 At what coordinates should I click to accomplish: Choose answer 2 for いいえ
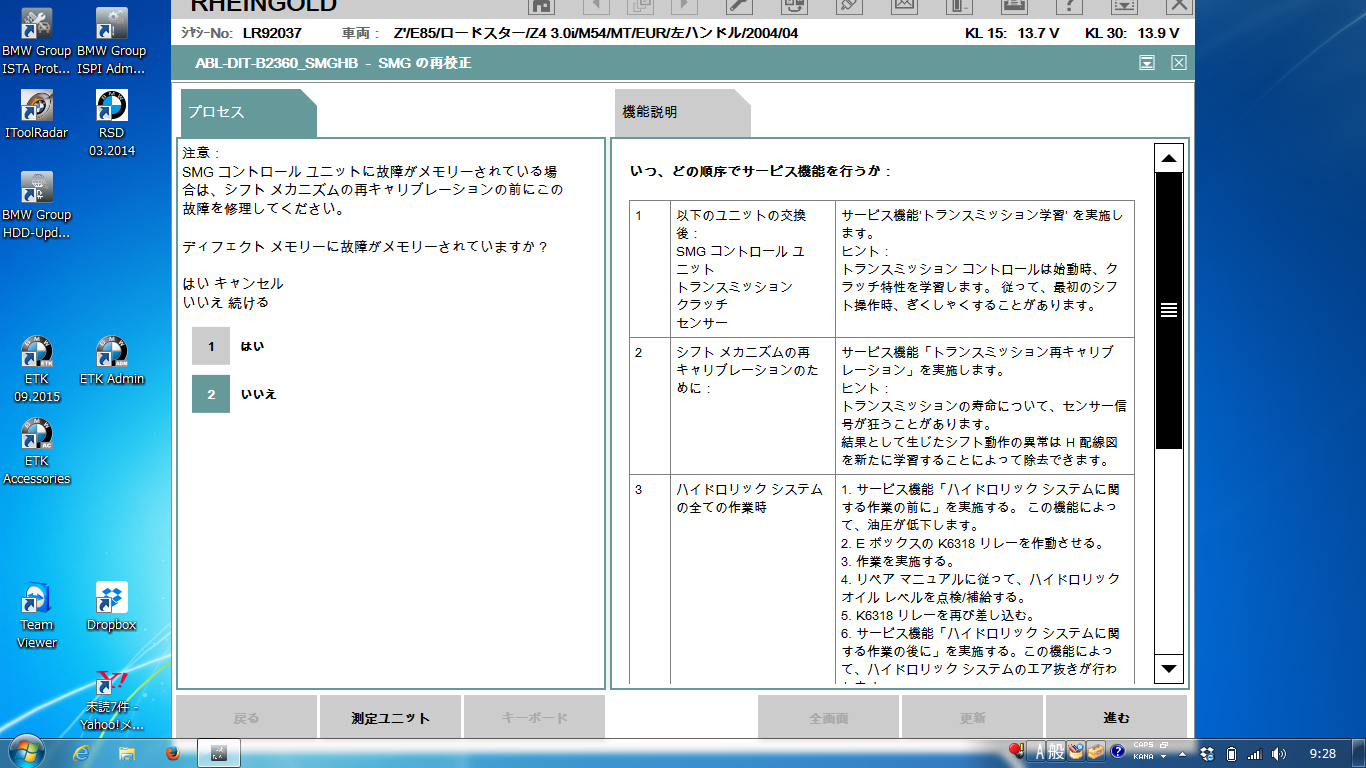click(x=211, y=394)
